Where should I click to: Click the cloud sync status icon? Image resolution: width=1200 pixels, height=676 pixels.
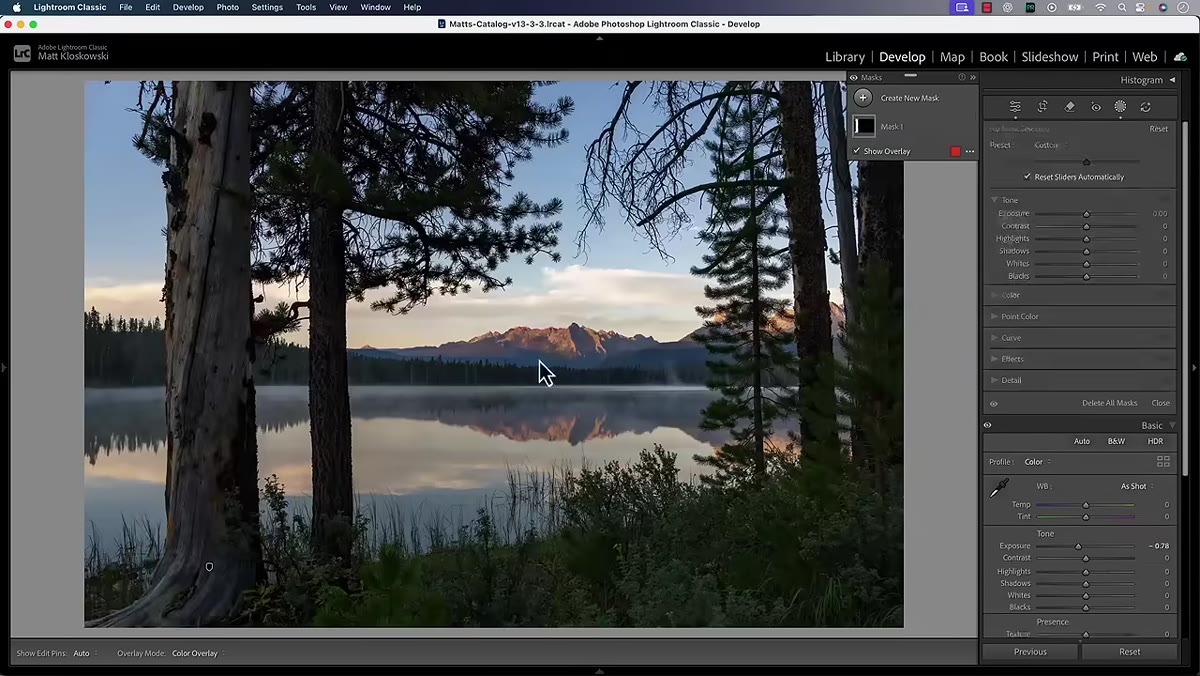pos(1180,57)
